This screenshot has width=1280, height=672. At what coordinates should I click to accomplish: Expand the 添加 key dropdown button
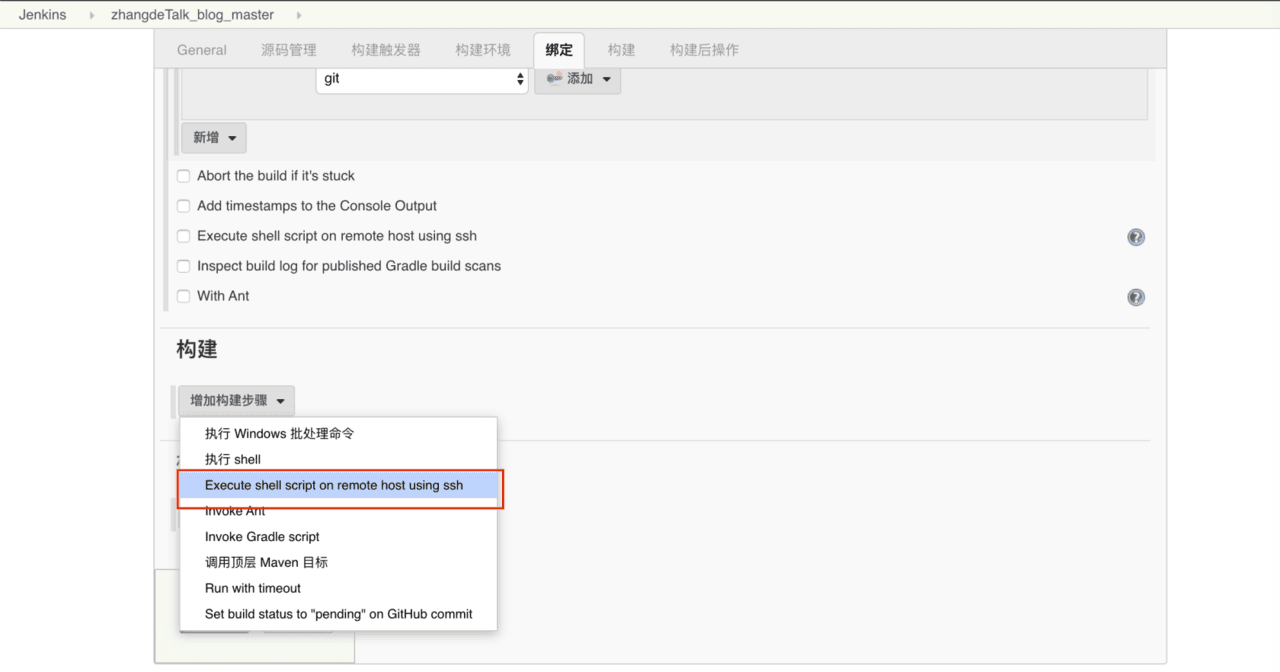click(577, 78)
